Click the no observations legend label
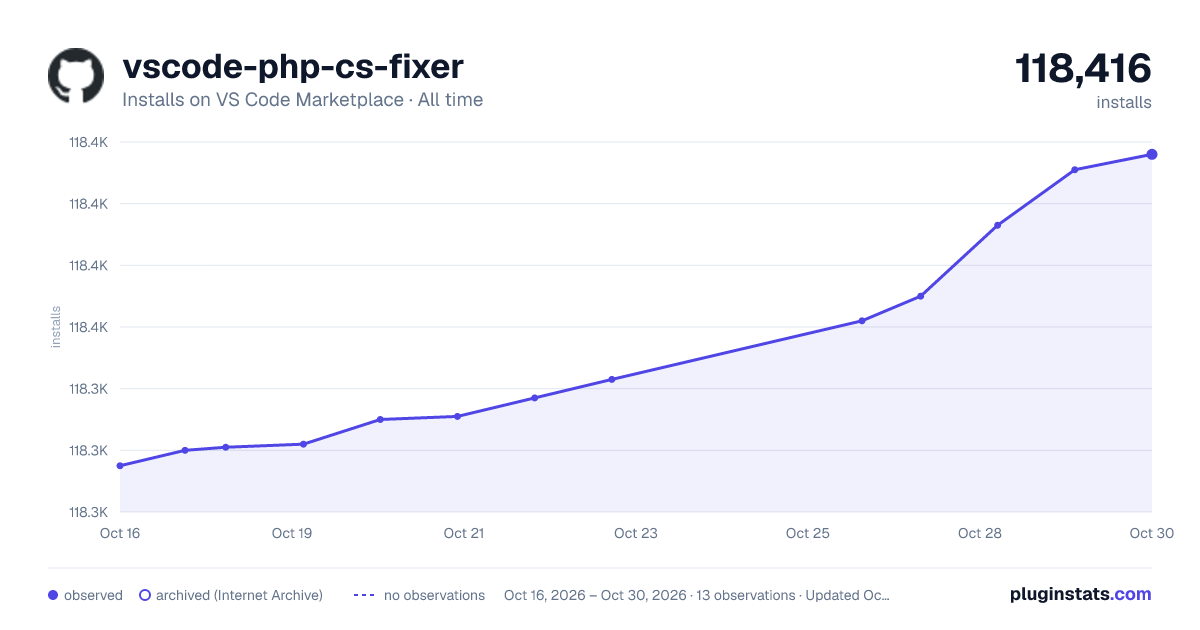This screenshot has height=630, width=1200. coord(434,595)
